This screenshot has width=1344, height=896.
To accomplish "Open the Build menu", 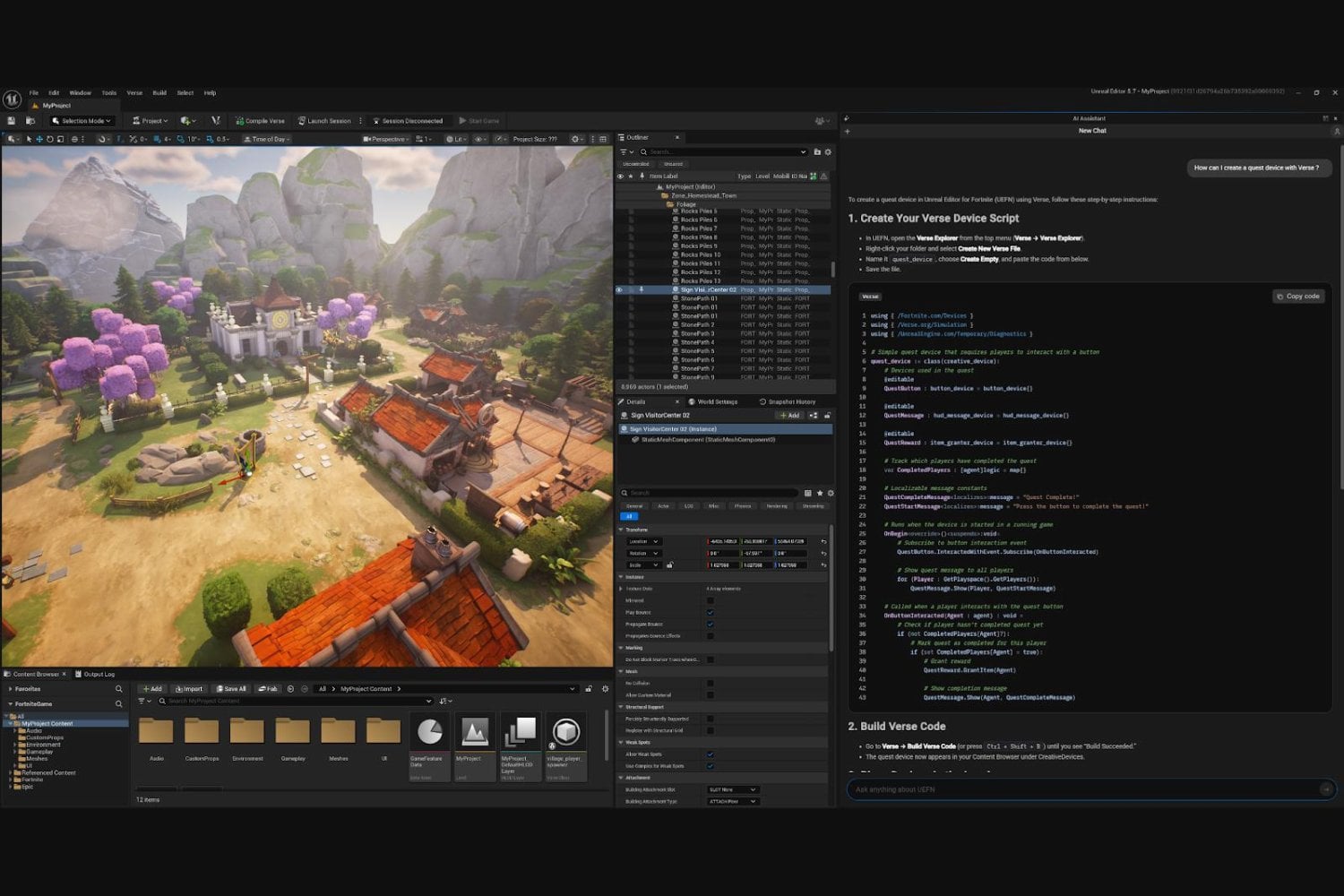I will 159,93.
